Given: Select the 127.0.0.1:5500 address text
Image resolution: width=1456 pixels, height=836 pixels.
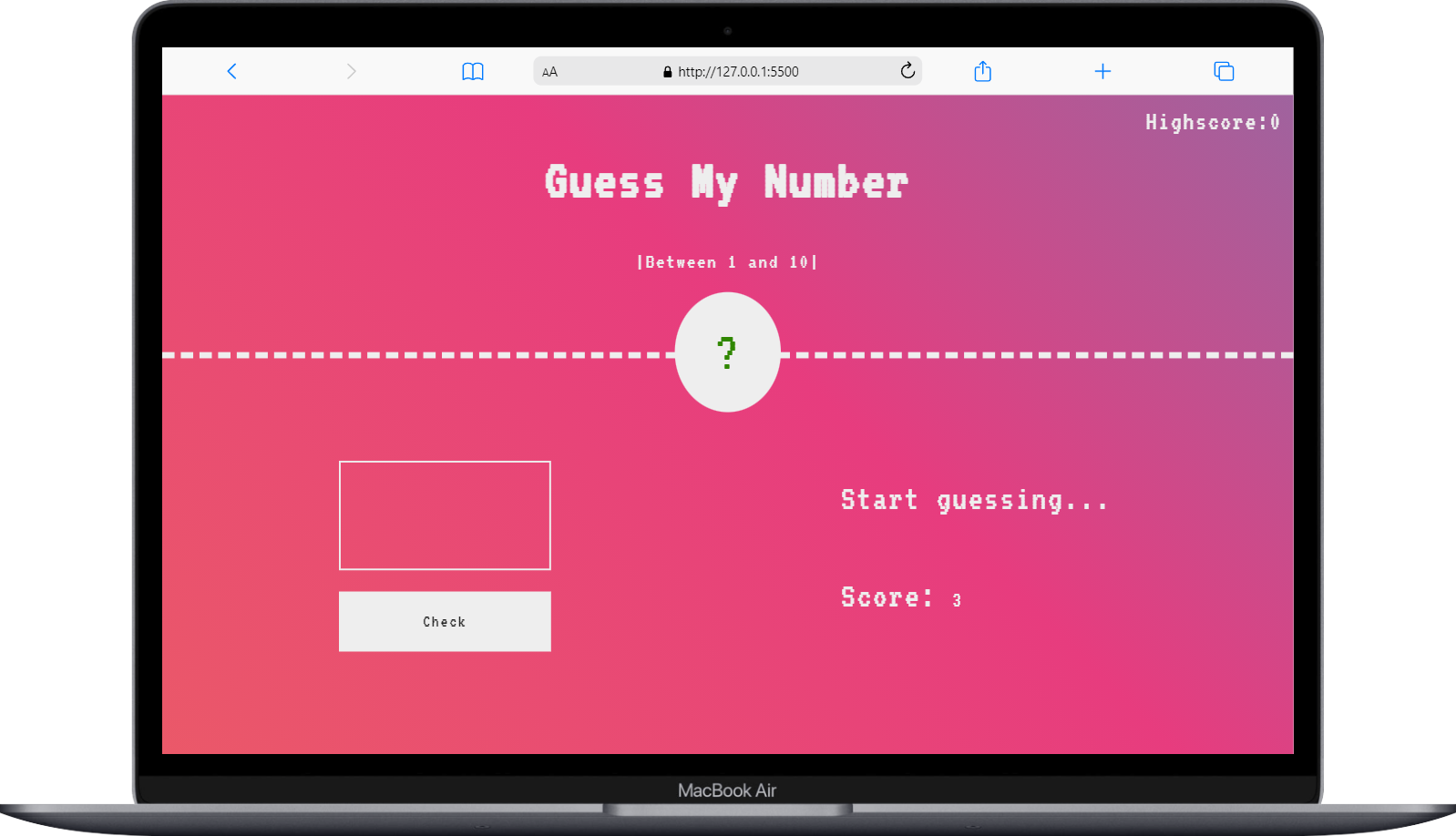Looking at the screenshot, I should pyautogui.click(x=738, y=72).
